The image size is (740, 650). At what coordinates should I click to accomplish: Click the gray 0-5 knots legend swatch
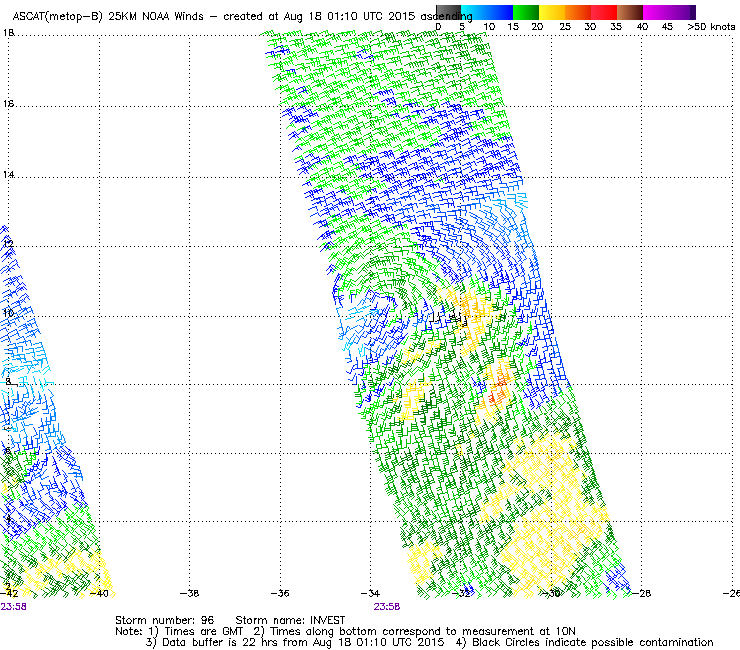click(x=448, y=12)
